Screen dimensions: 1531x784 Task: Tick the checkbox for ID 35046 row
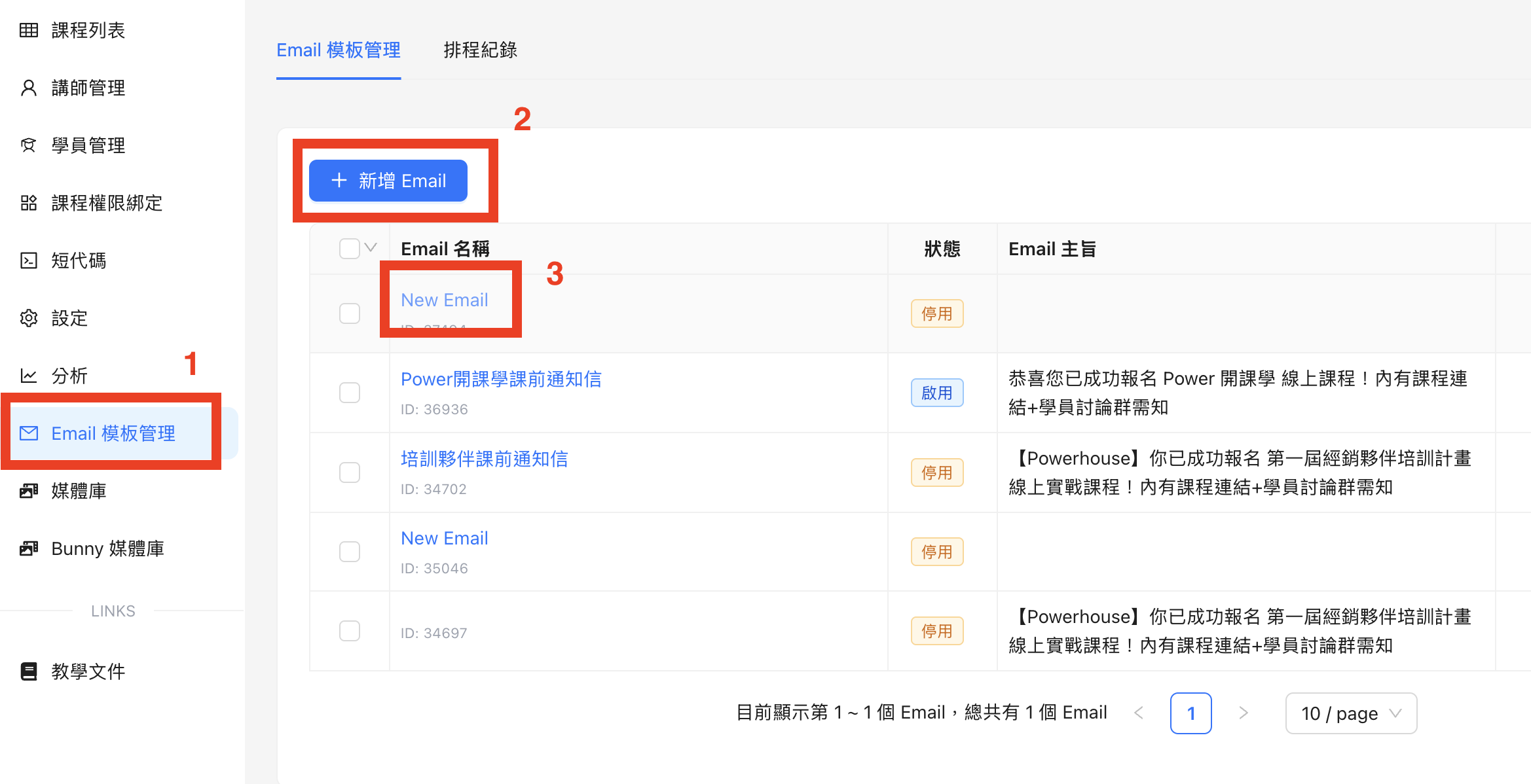point(350,551)
